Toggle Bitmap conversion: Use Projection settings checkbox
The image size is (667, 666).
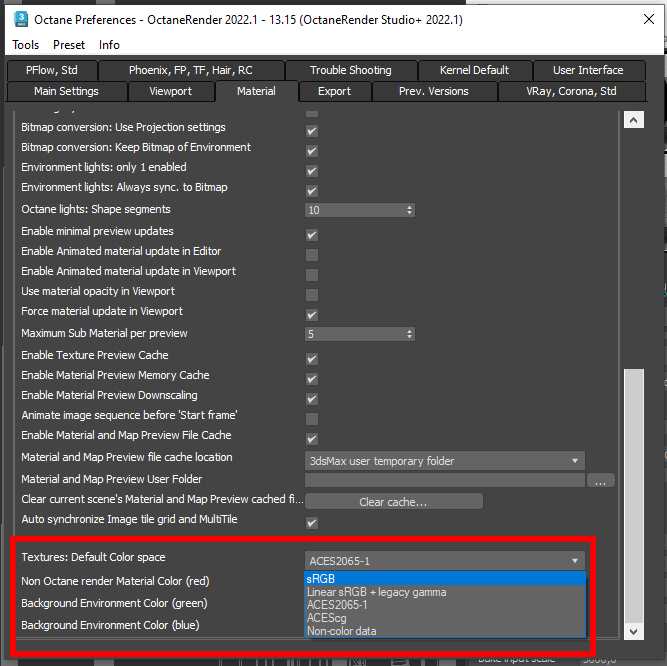click(312, 131)
